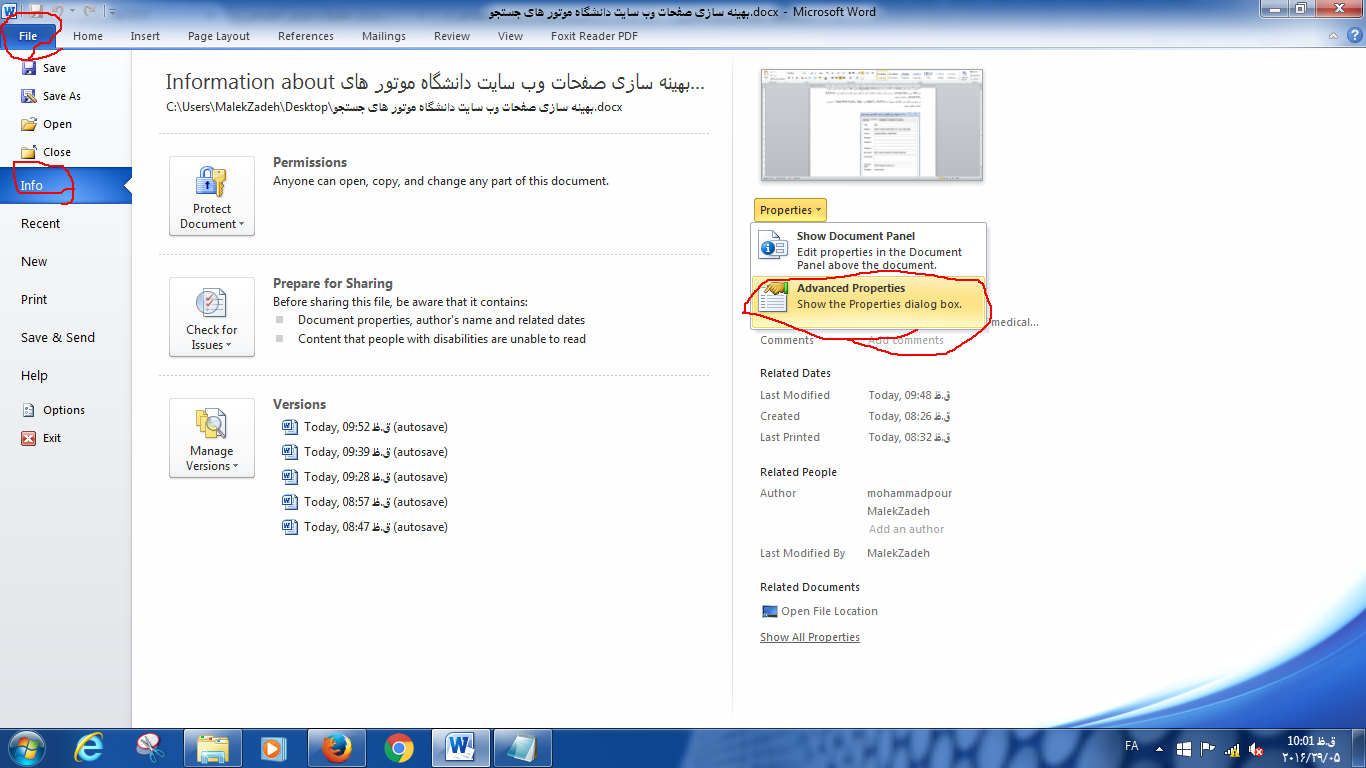Expand the Protect Document dropdown
This screenshot has height=768, width=1366.
212,196
